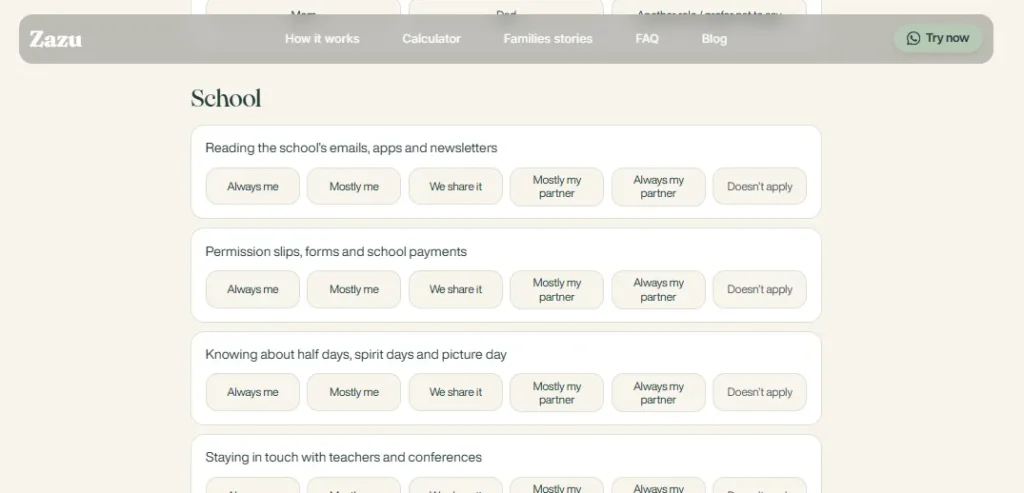Choose We share it for permission slips
This screenshot has width=1024, height=493.
point(455,289)
